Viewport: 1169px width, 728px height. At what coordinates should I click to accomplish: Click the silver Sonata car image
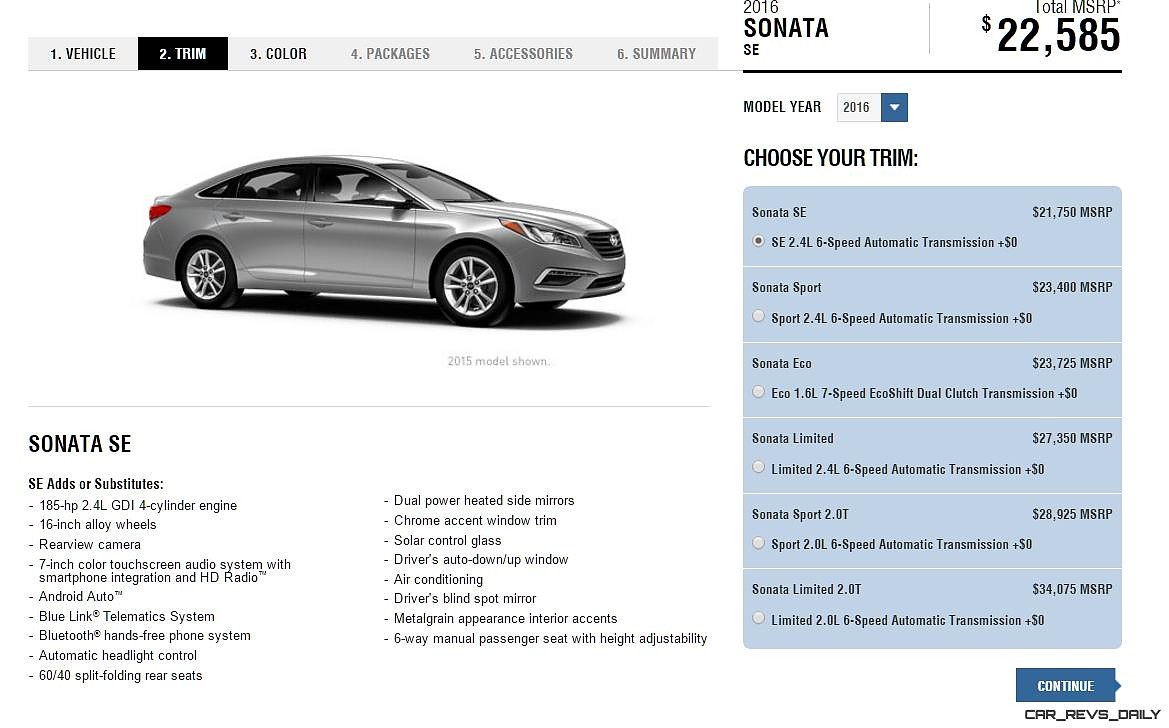coord(385,241)
